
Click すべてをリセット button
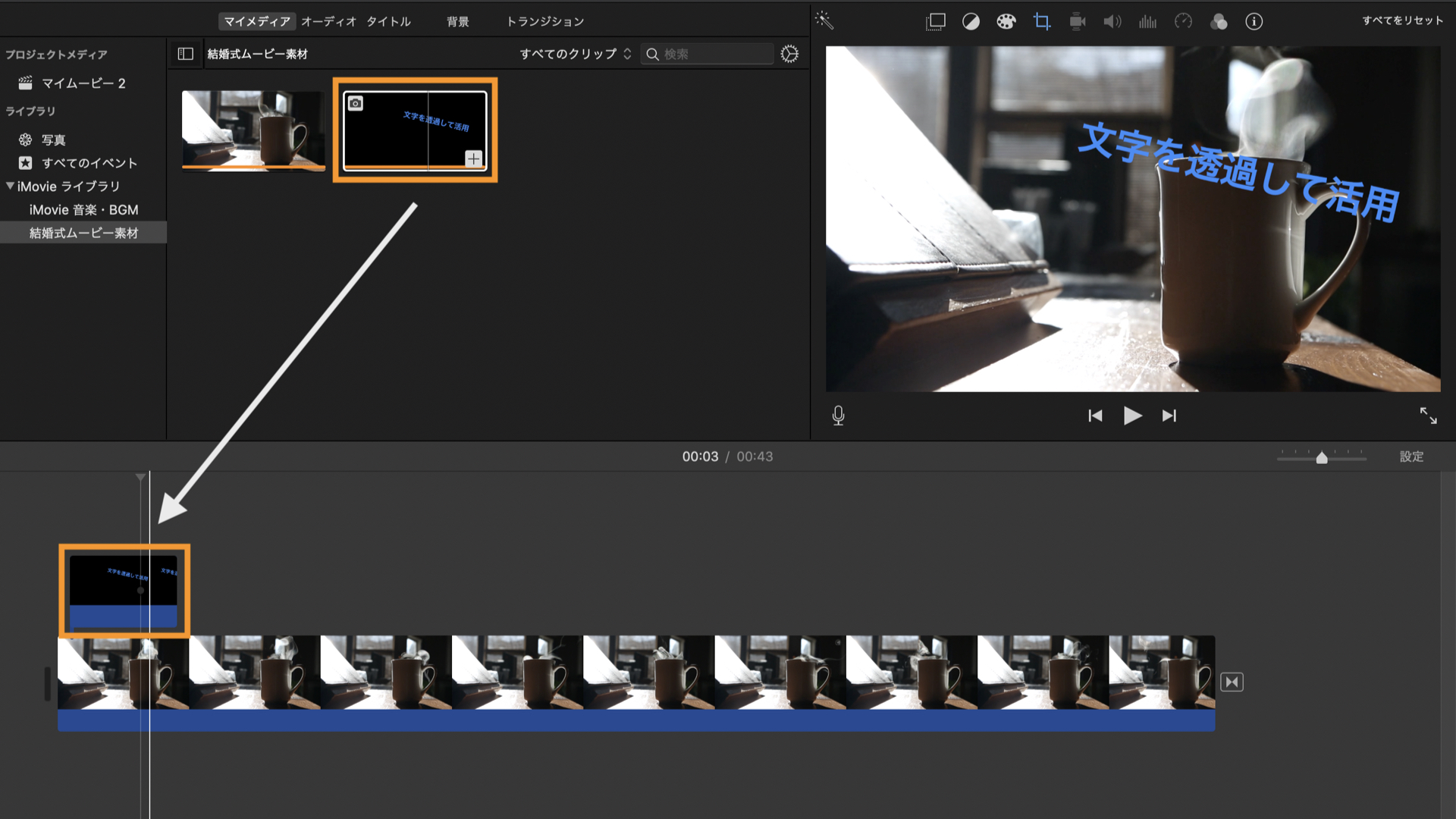click(x=1402, y=20)
